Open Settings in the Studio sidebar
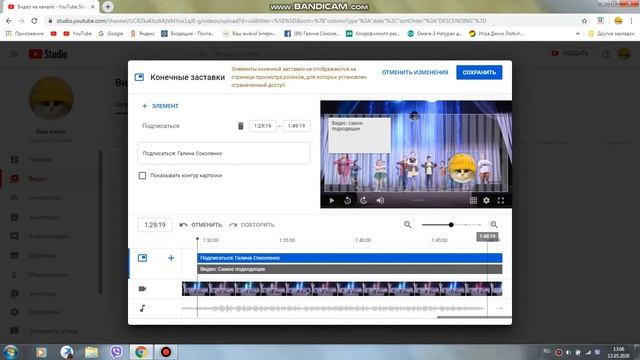The height and width of the screenshot is (360, 640). click(x=44, y=312)
